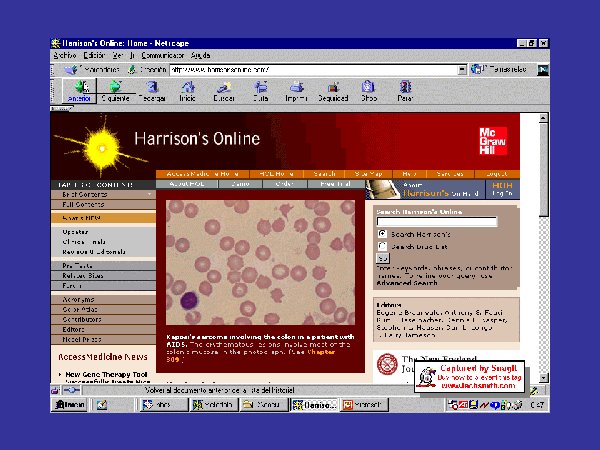Follow the Chapter 309 link in caption
This screenshot has height=450, width=600.
pos(250,355)
